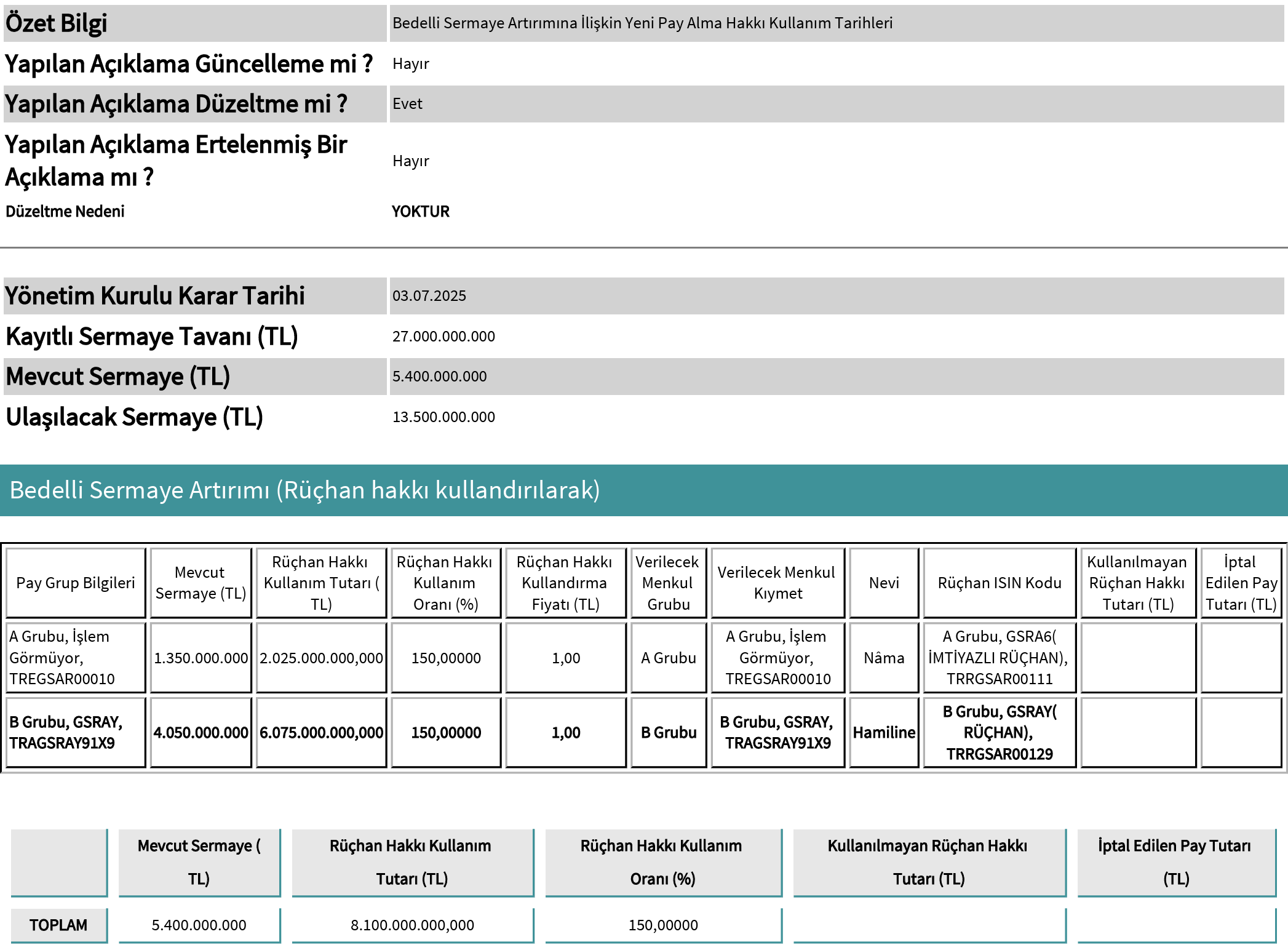Select the value 1.350.000.000
This screenshot has height=950, width=1288.
(201, 658)
